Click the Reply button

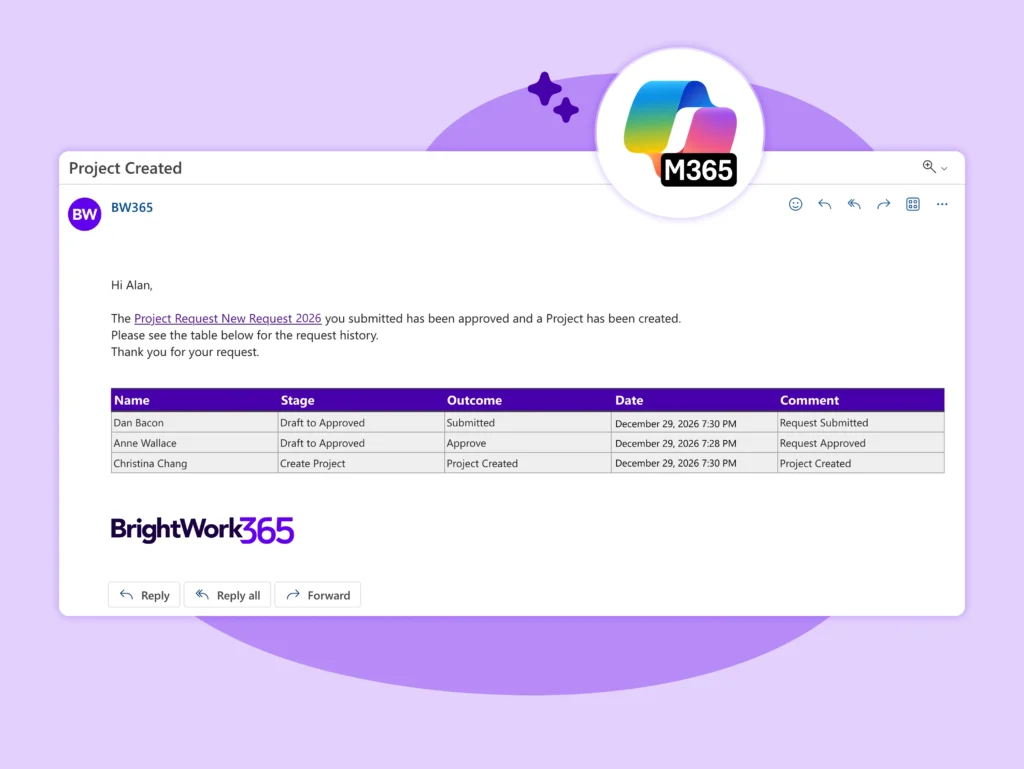(x=144, y=595)
